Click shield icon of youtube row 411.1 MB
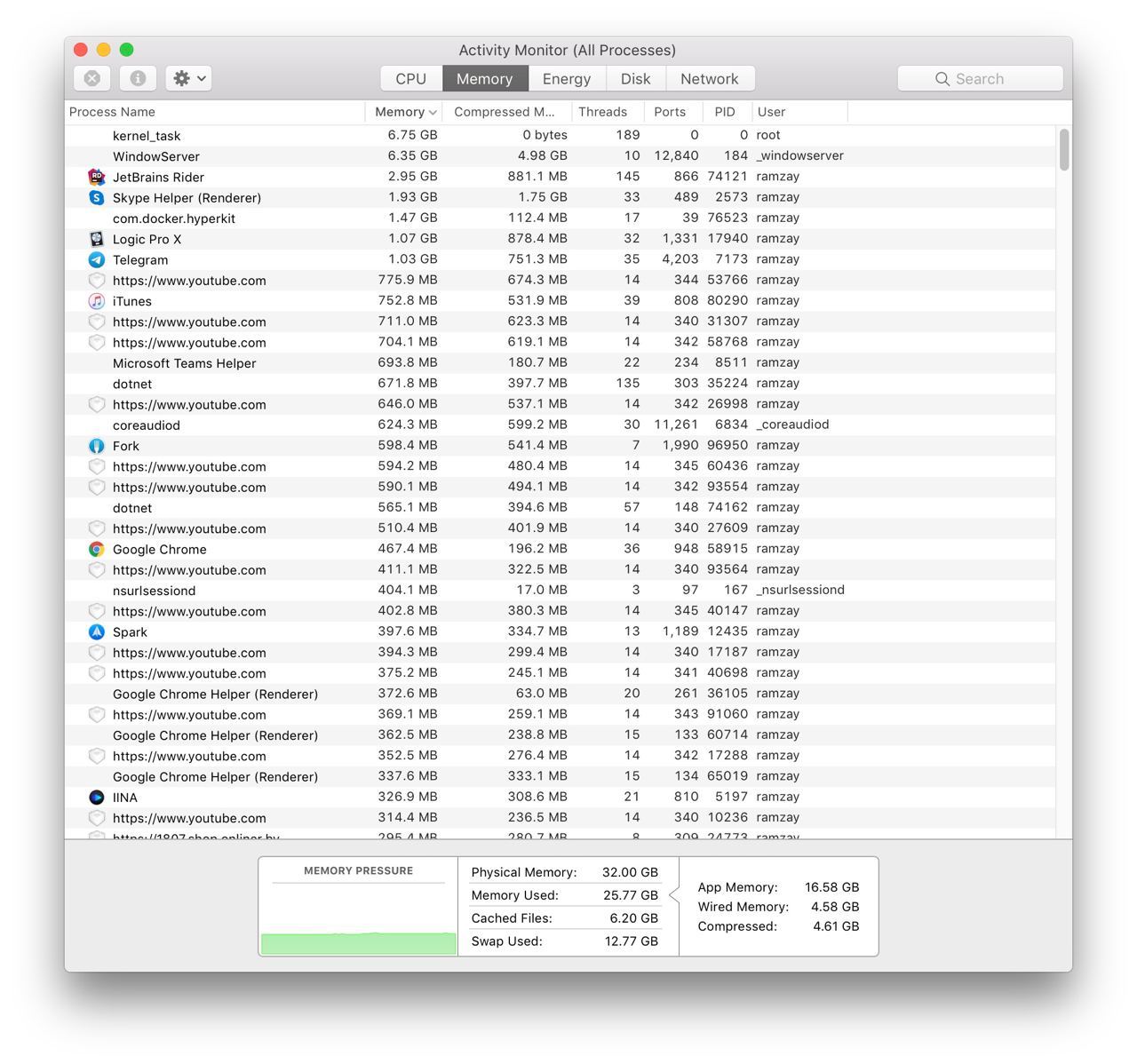This screenshot has height=1064, width=1137. [97, 569]
